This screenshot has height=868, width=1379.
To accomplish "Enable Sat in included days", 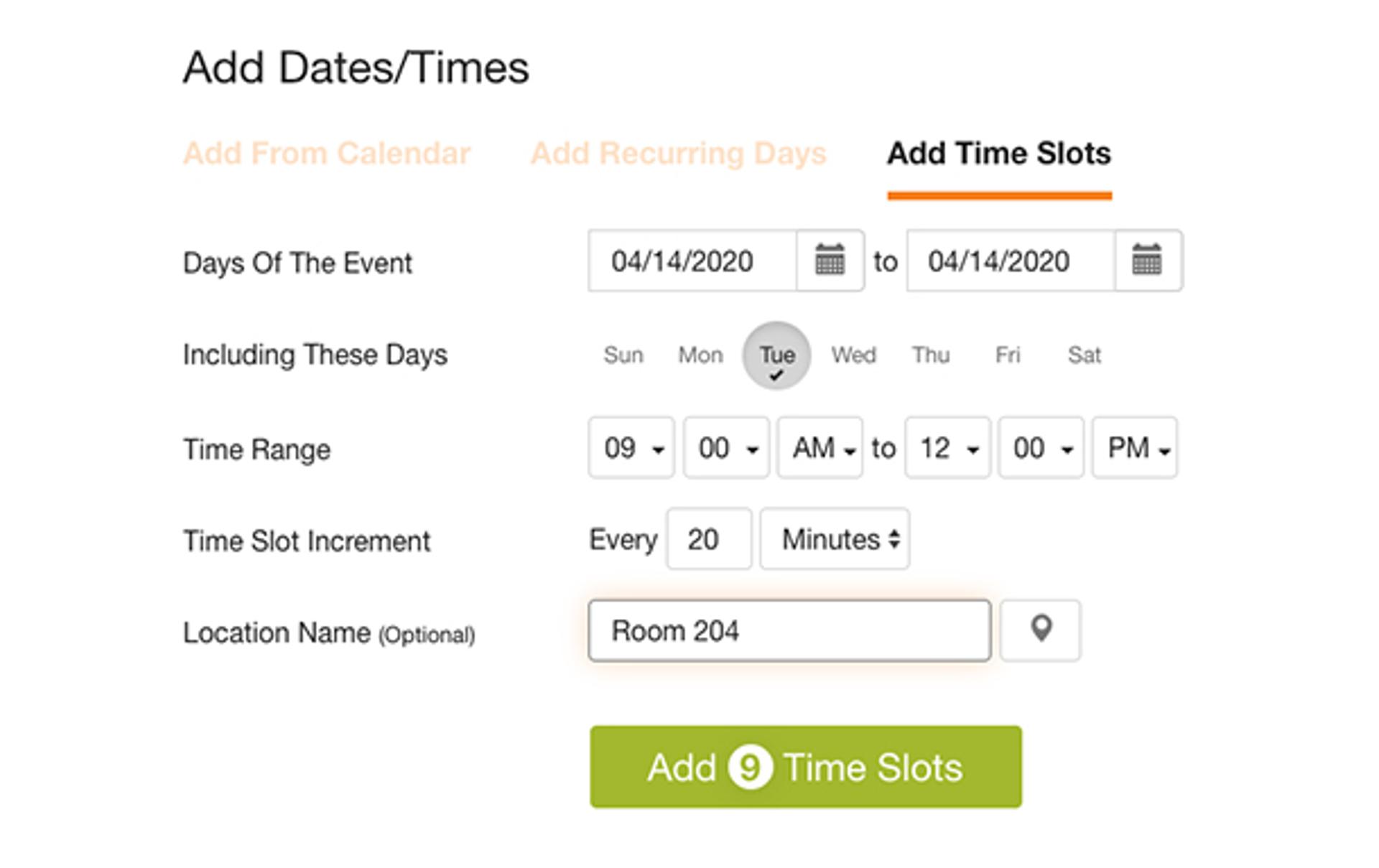I will tap(1084, 355).
